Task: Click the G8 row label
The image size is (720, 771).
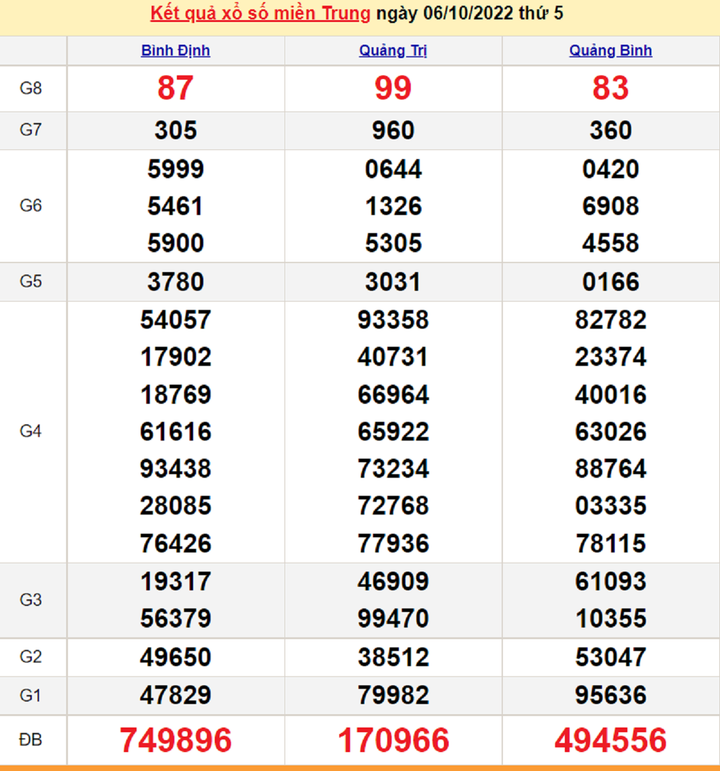Action: [x=31, y=88]
